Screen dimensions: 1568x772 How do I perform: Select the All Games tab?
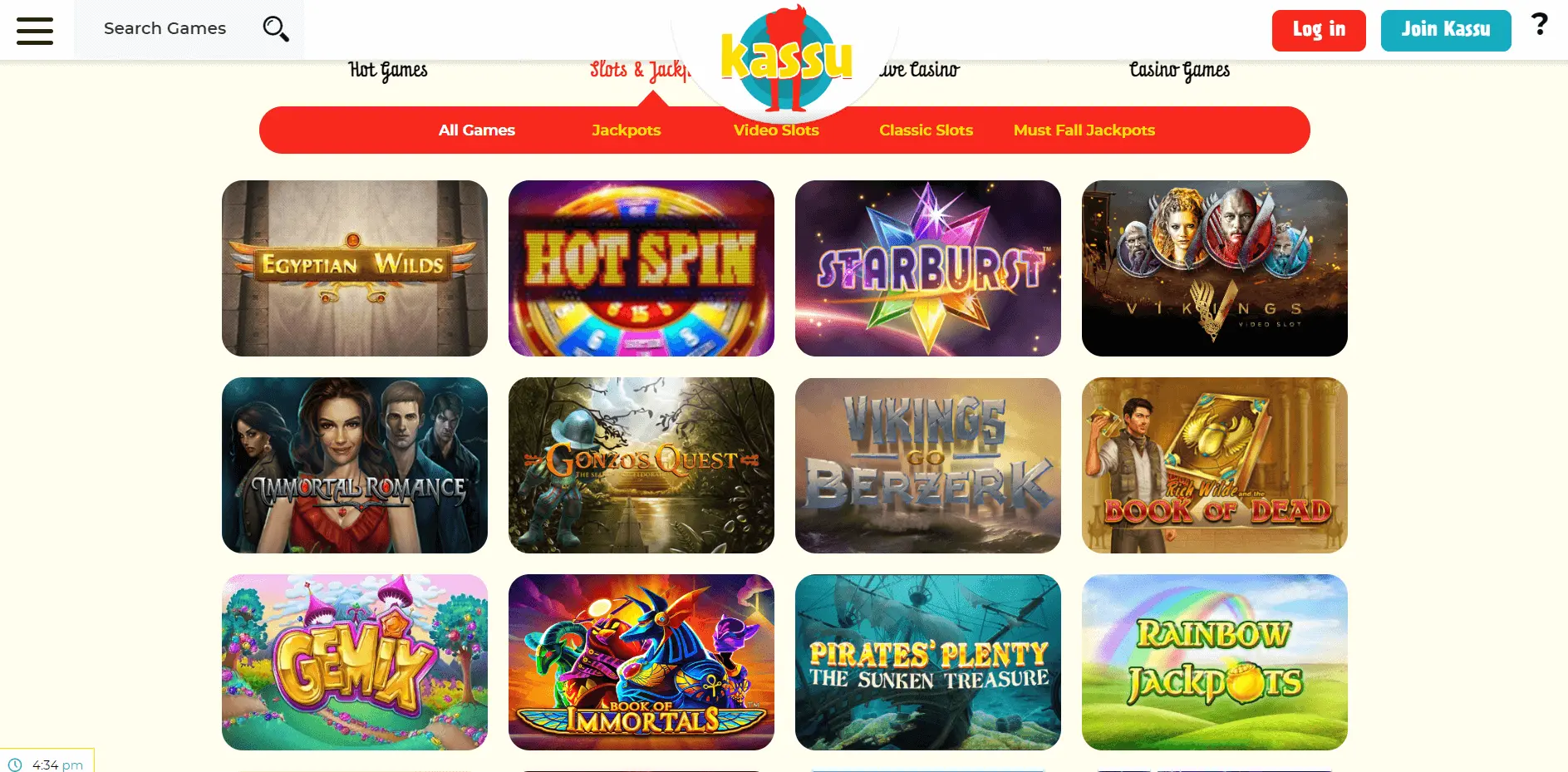click(x=477, y=130)
